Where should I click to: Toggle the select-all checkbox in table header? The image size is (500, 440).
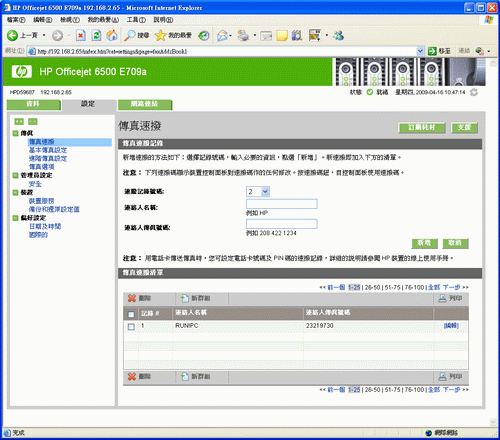click(x=131, y=314)
